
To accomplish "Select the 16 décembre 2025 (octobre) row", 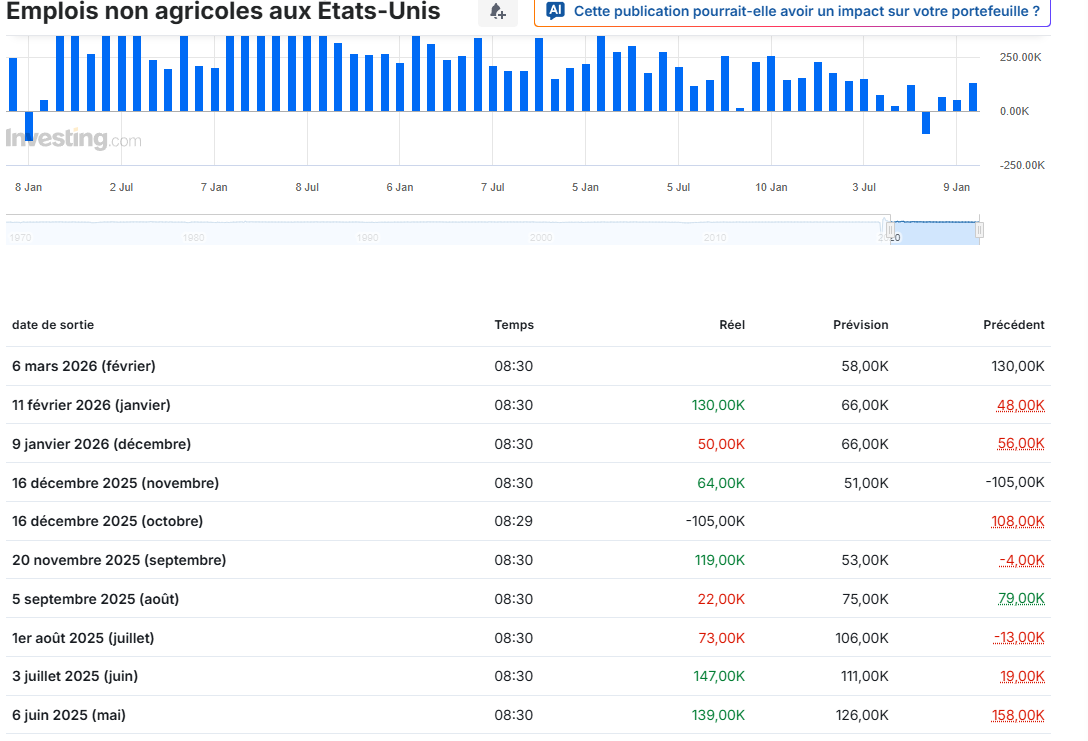I will (x=528, y=521).
